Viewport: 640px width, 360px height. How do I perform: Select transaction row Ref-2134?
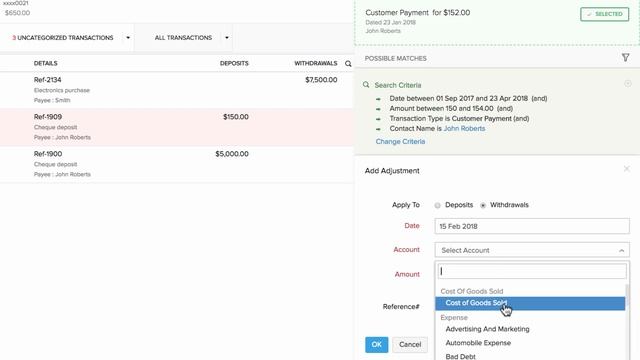click(x=177, y=90)
